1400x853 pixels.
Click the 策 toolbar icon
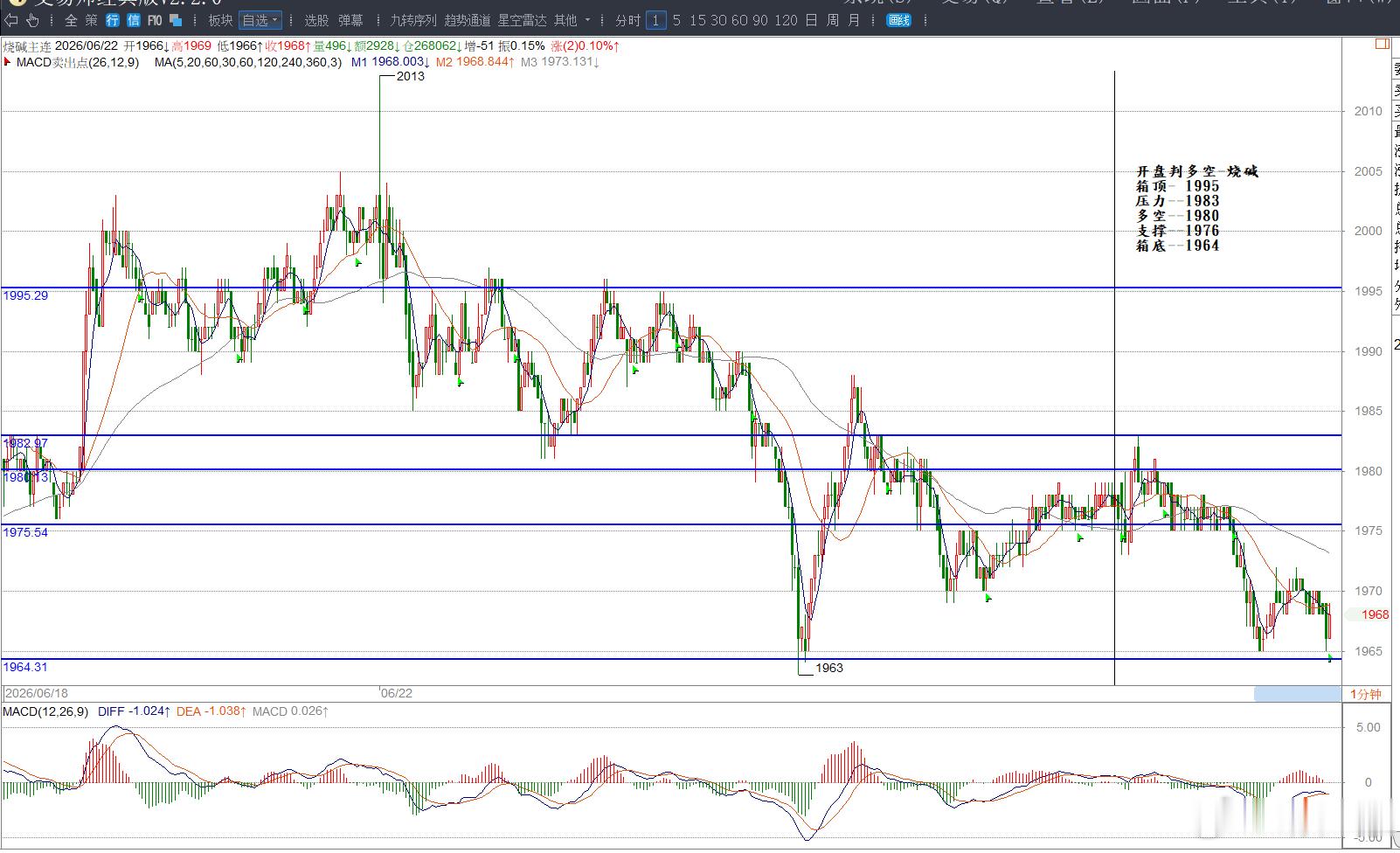(92, 20)
